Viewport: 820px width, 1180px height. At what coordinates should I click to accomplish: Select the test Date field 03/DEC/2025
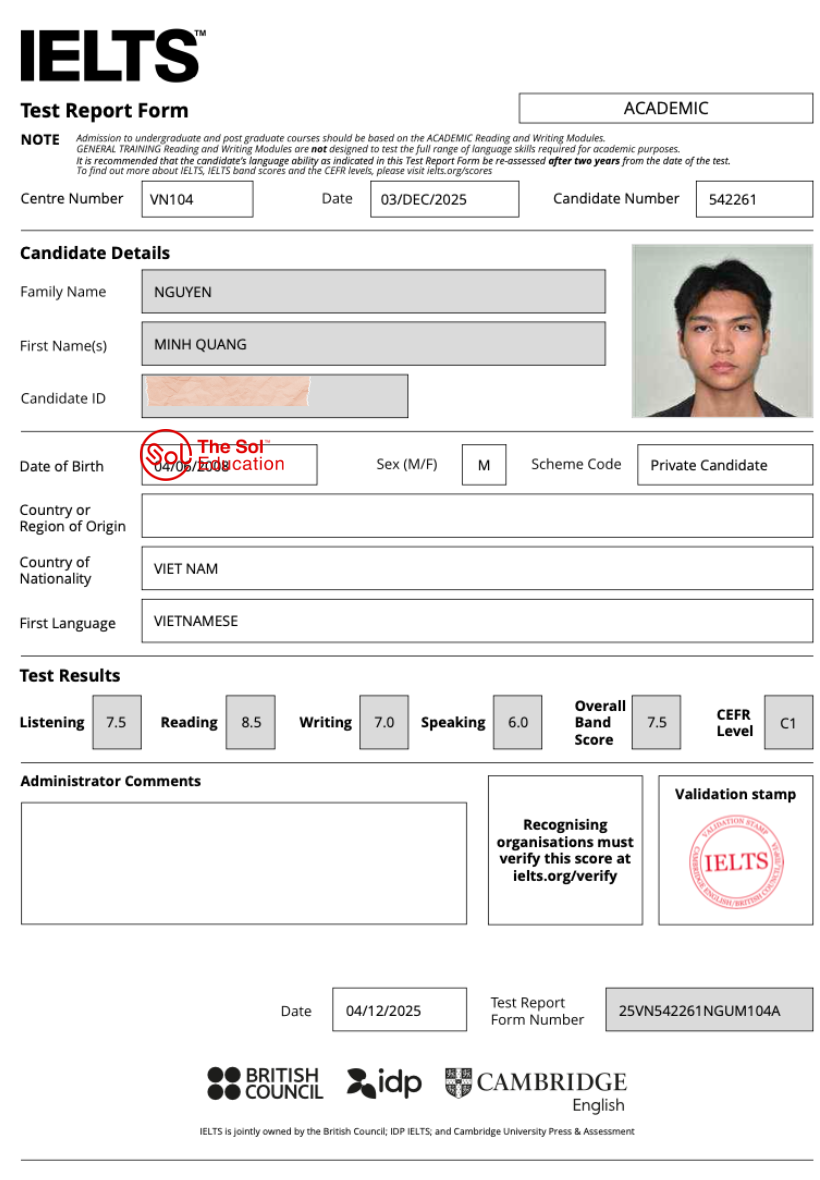tap(444, 199)
